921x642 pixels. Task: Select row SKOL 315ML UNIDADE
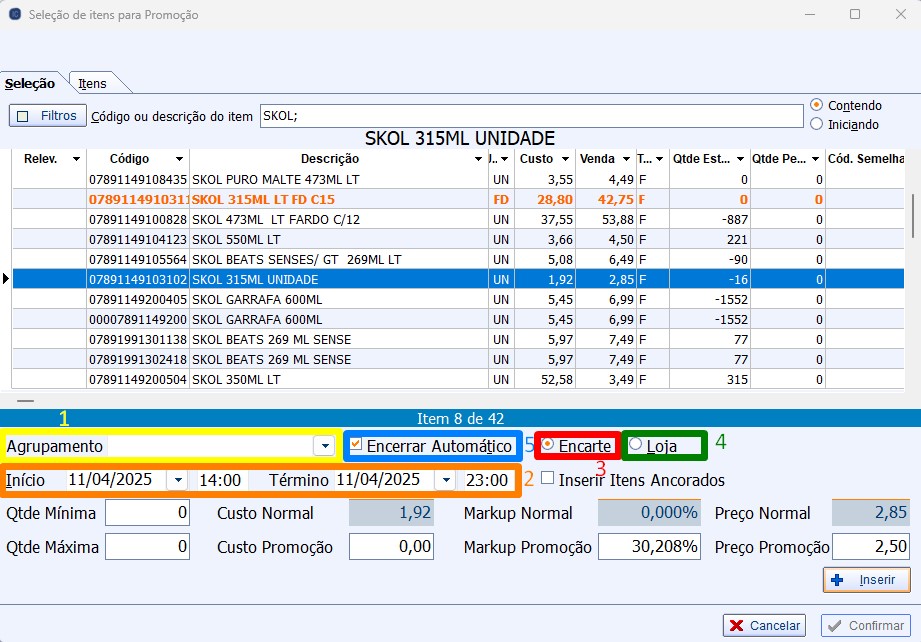[458, 279]
